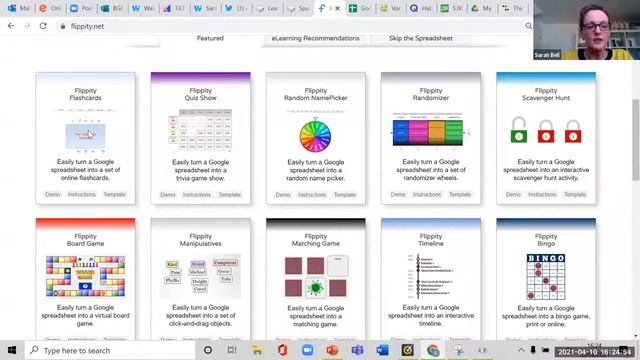Open the Randomizer Demo link
Image resolution: width=640 pixels, height=360 pixels.
tap(398, 194)
